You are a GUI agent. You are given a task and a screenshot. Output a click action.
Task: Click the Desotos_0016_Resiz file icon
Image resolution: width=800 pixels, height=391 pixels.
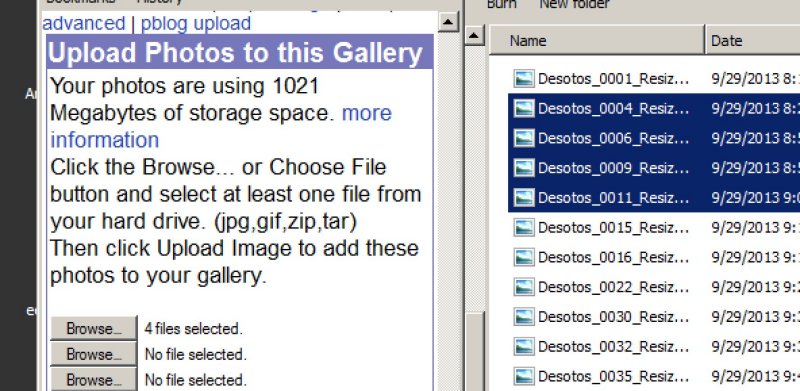click(x=524, y=257)
